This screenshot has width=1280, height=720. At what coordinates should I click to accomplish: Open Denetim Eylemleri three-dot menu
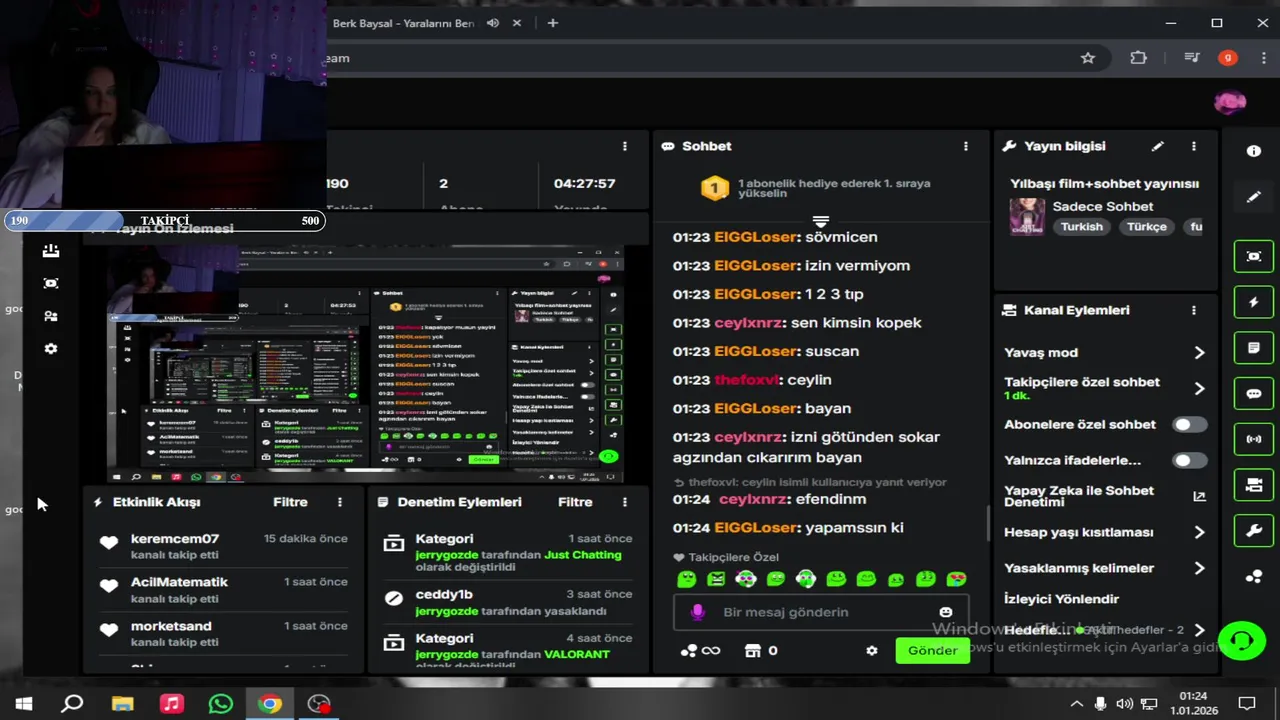click(624, 502)
